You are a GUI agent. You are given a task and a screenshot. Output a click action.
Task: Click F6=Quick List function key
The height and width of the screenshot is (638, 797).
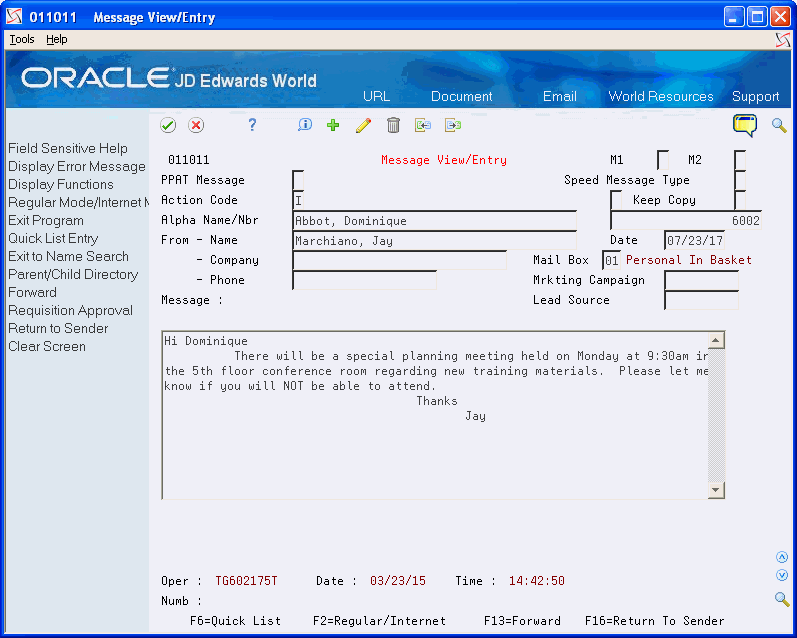[235, 621]
